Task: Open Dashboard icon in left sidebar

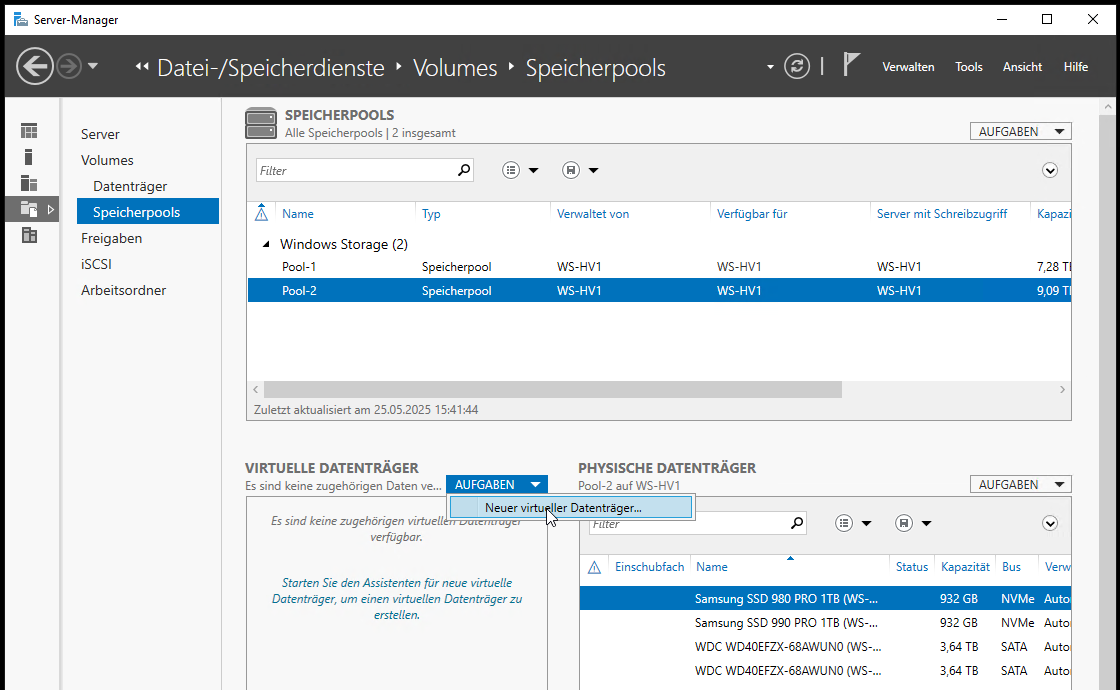Action: [29, 131]
